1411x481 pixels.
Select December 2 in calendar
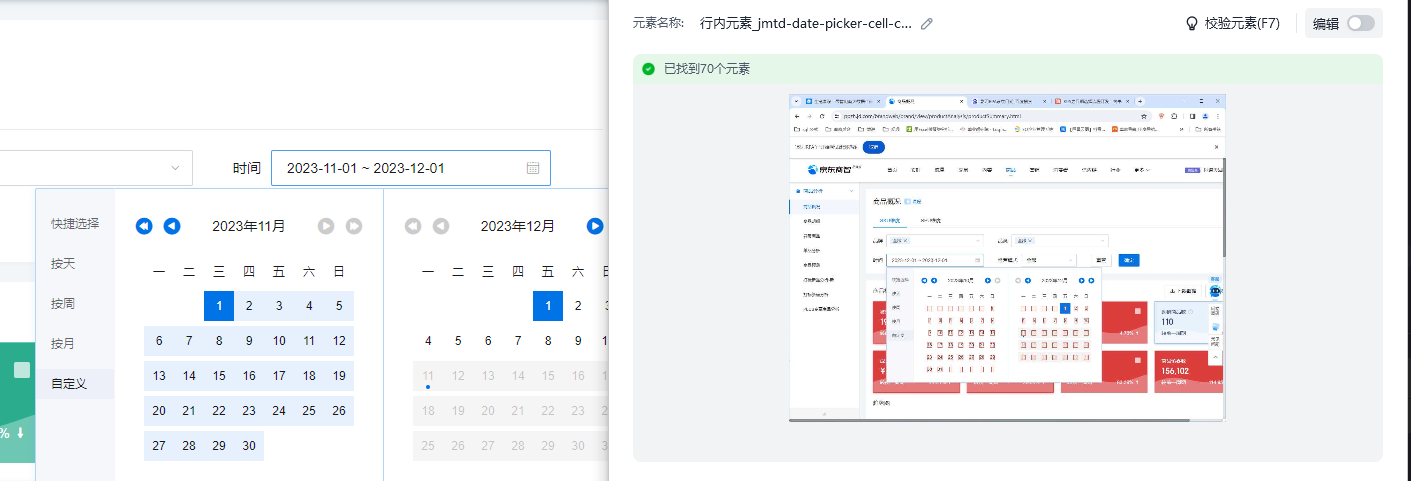click(578, 306)
